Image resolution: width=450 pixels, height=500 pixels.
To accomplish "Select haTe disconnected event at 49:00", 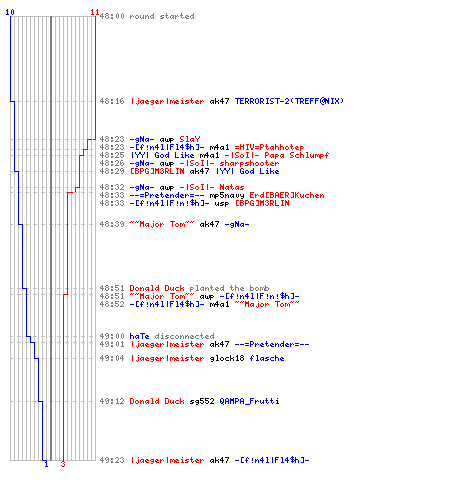I will [x=172, y=336].
